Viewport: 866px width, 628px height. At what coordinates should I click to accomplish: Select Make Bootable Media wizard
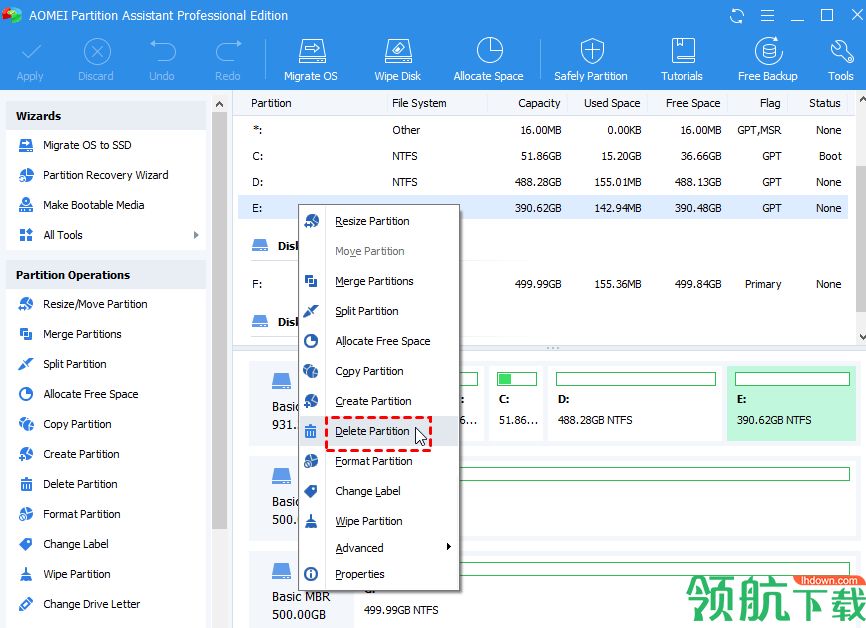point(93,205)
